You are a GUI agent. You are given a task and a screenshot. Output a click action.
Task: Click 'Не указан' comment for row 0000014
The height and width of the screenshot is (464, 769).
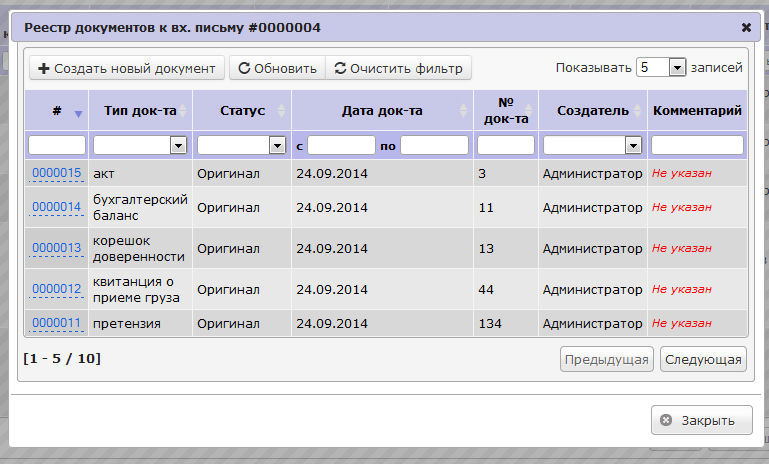682,207
